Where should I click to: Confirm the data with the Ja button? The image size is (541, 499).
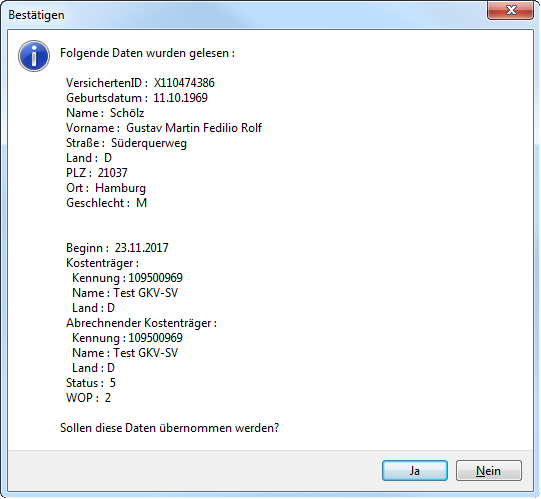pyautogui.click(x=415, y=470)
